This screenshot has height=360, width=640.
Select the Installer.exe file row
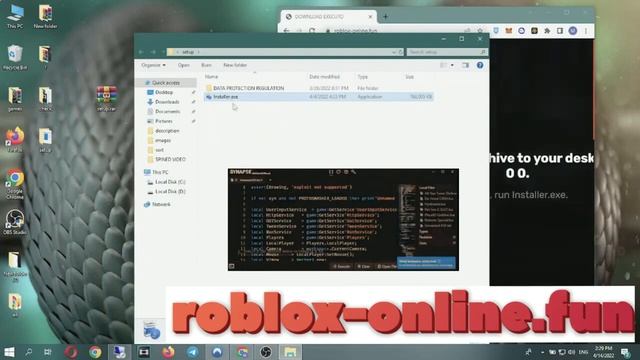[318, 97]
